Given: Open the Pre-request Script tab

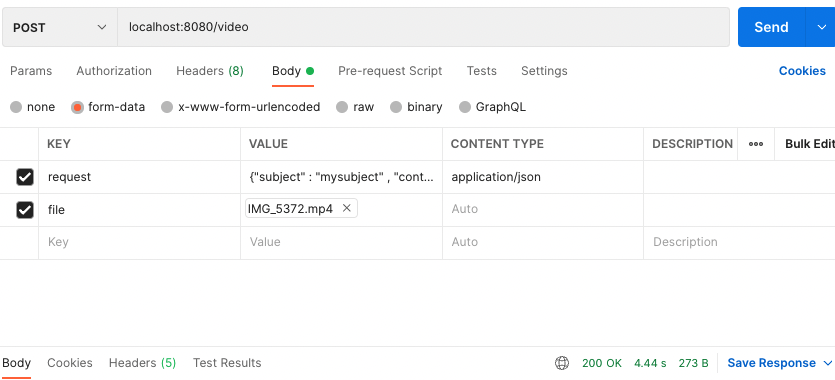Looking at the screenshot, I should pyautogui.click(x=390, y=71).
